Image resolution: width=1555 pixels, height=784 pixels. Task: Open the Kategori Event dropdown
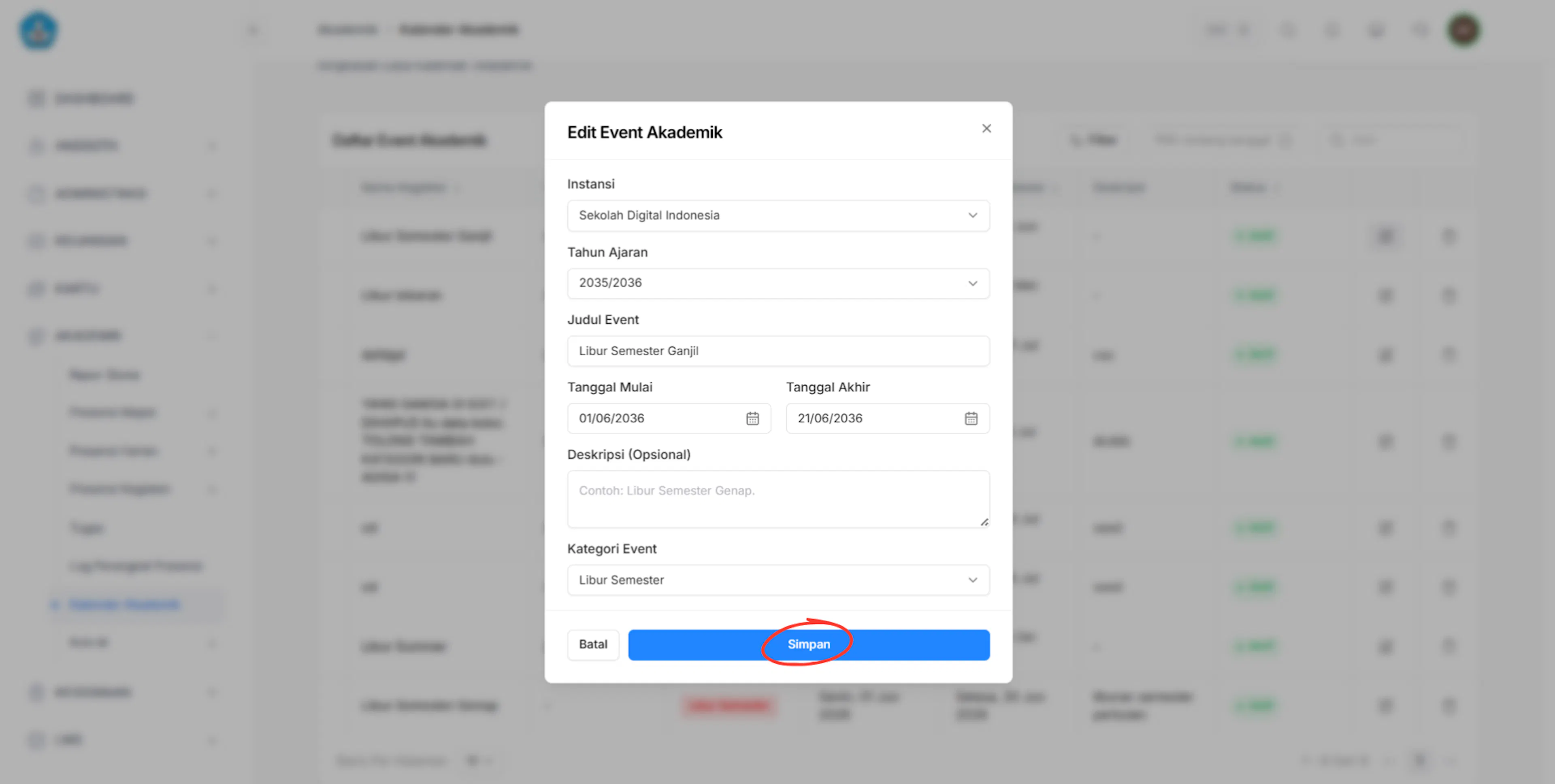pos(778,580)
